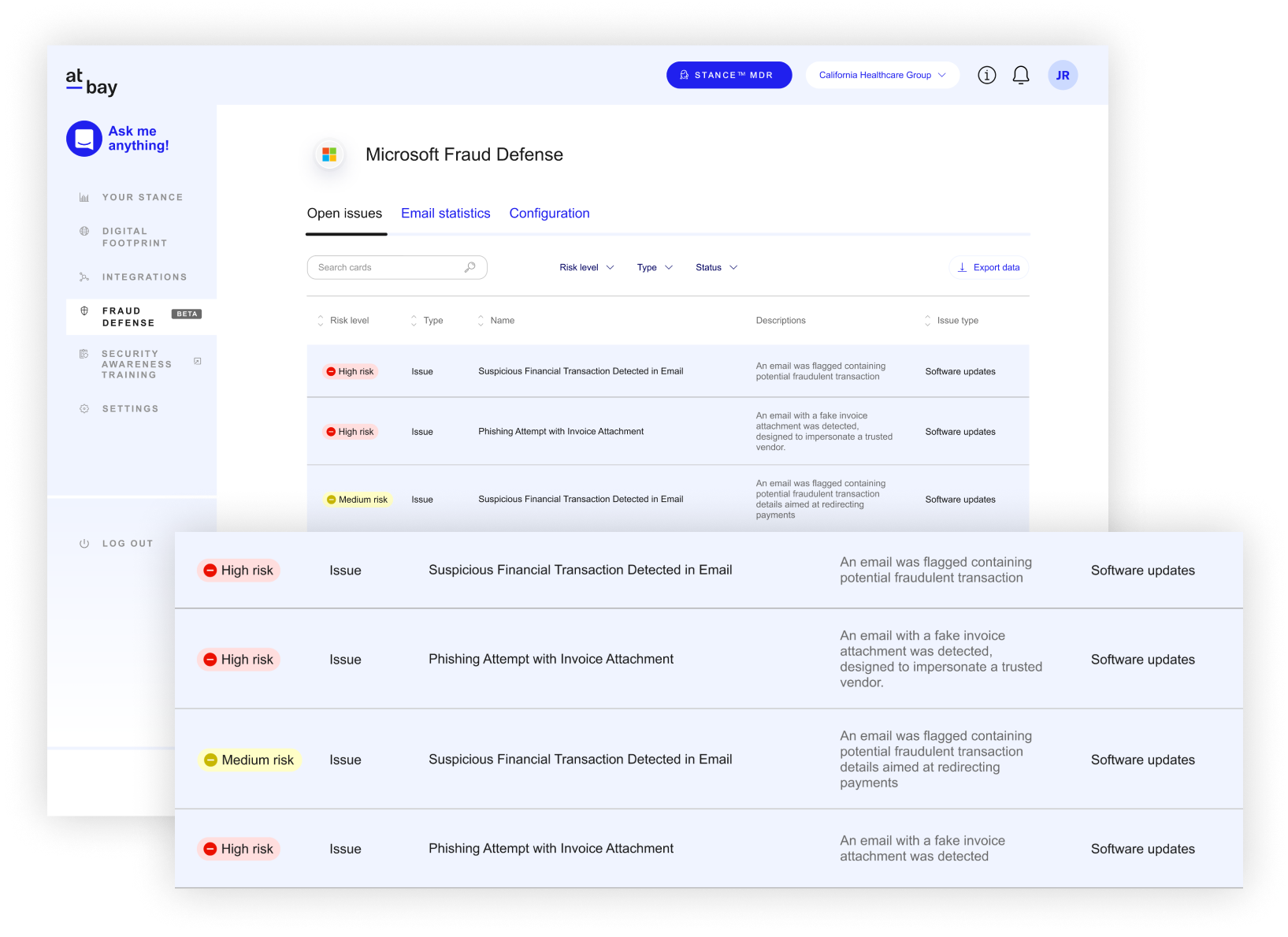Image resolution: width=1288 pixels, height=937 pixels.
Task: Click the BETA badge
Action: 187,314
